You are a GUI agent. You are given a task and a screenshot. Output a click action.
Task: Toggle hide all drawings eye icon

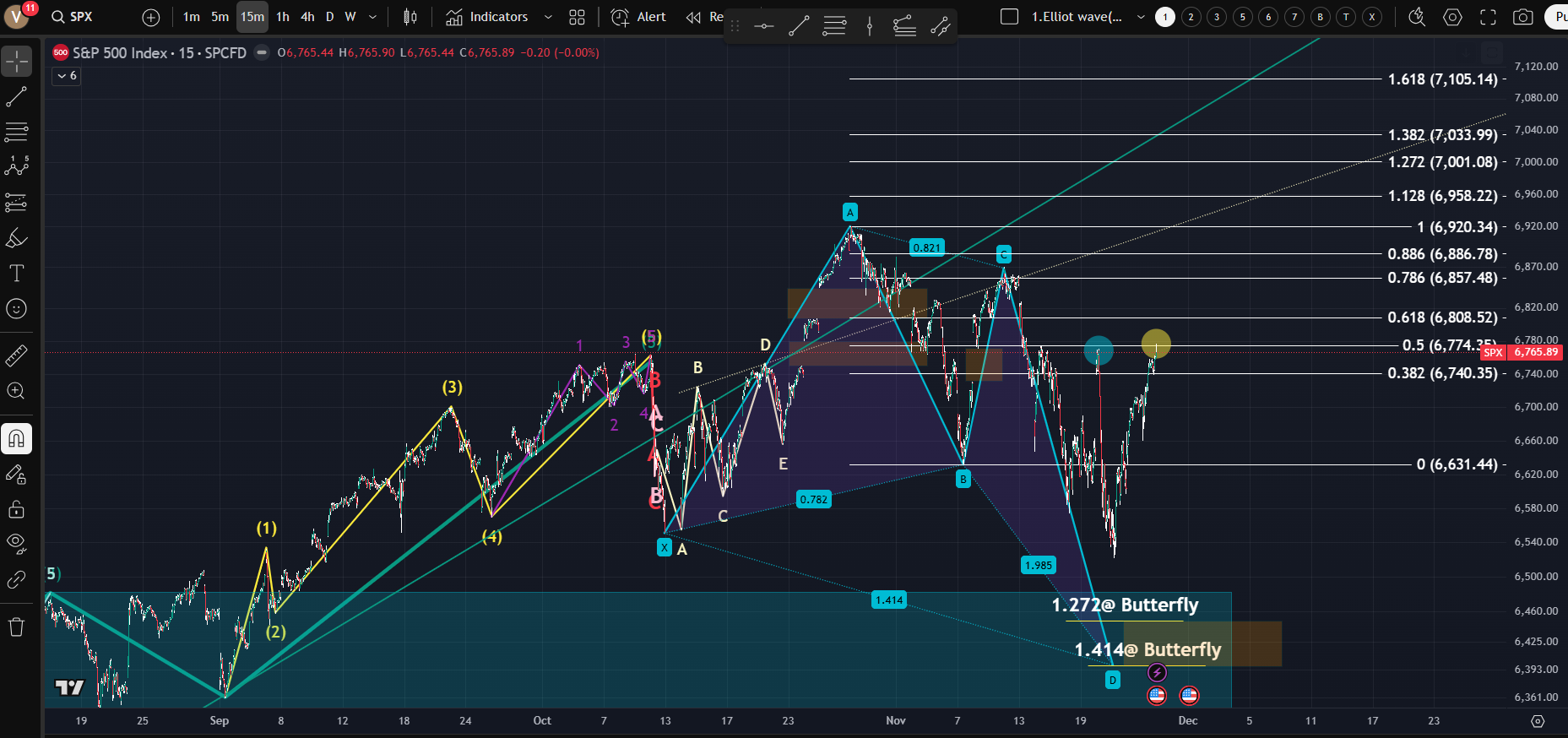[16, 543]
